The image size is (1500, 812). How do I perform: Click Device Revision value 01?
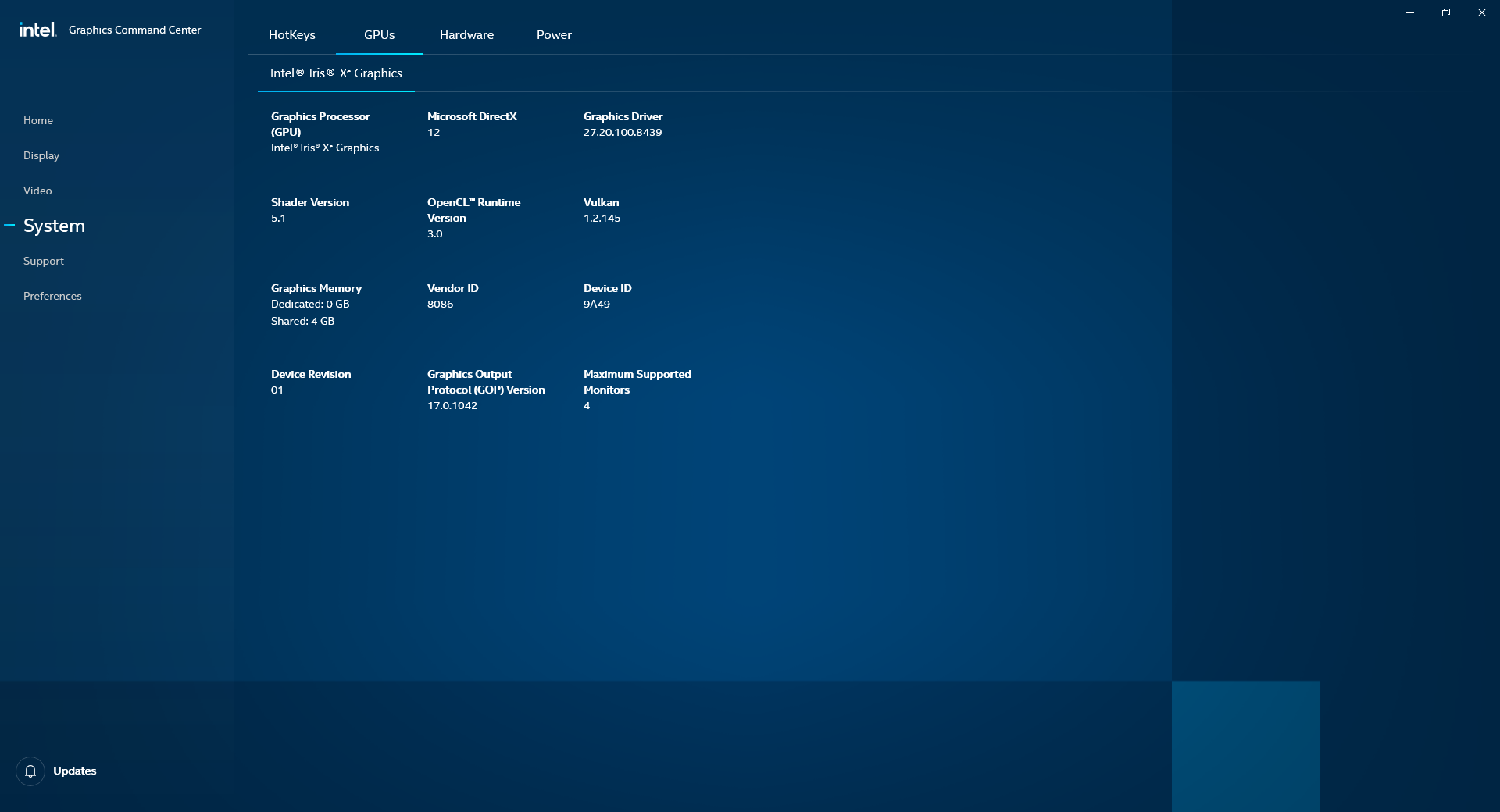[x=277, y=390]
